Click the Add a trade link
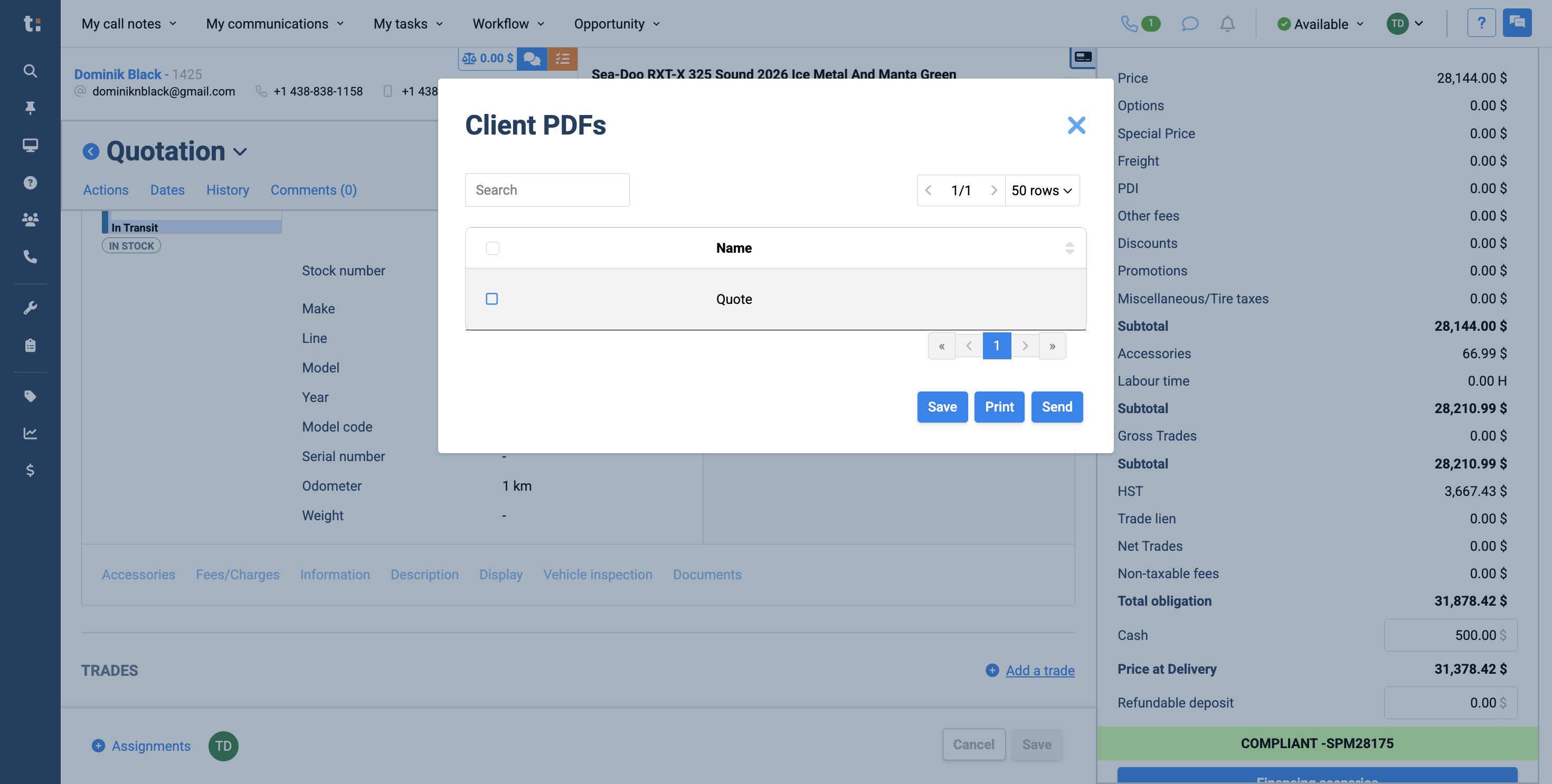The height and width of the screenshot is (784, 1552). pos(1040,670)
